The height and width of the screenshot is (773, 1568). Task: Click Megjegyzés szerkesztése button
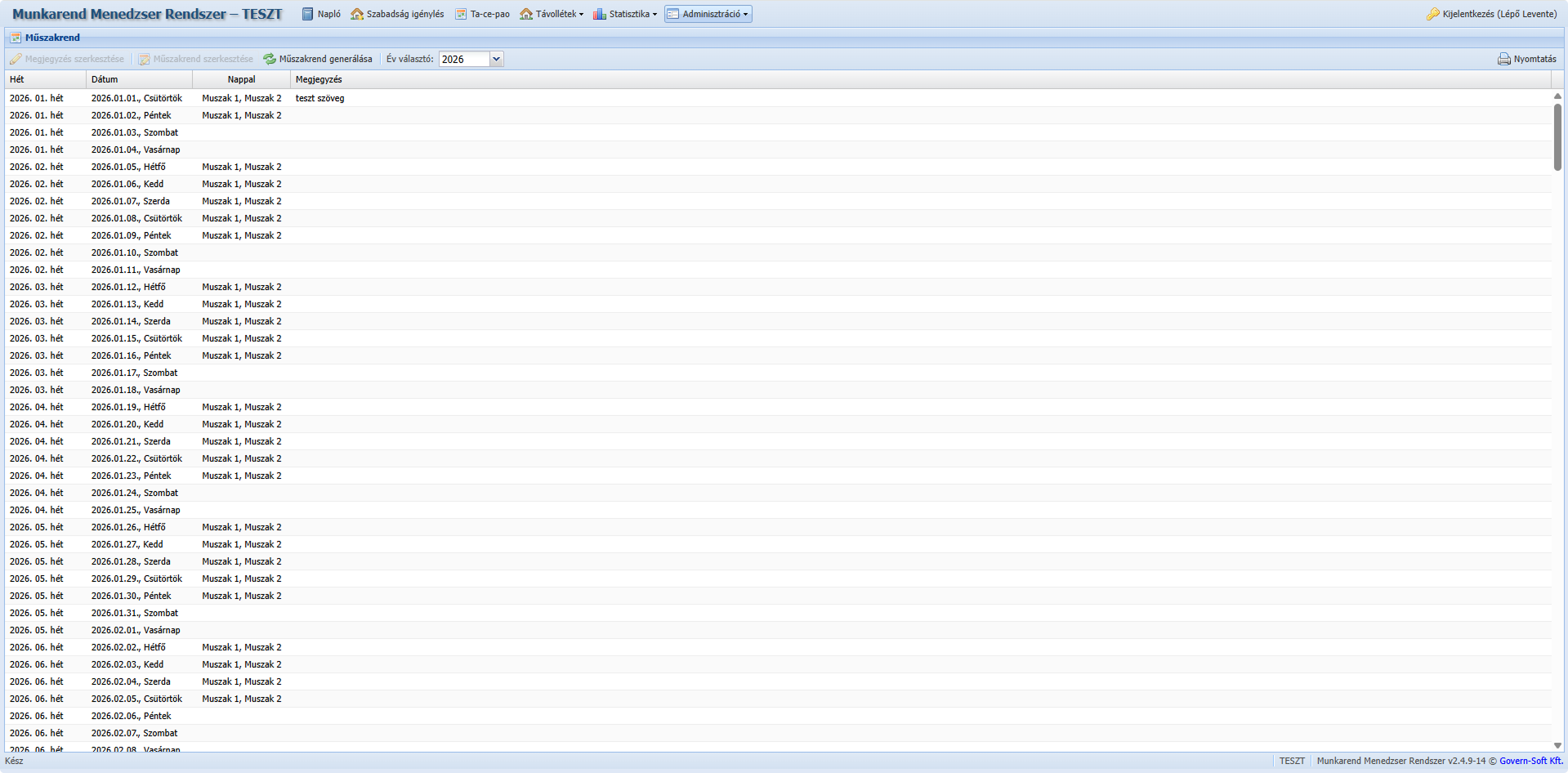click(x=67, y=59)
